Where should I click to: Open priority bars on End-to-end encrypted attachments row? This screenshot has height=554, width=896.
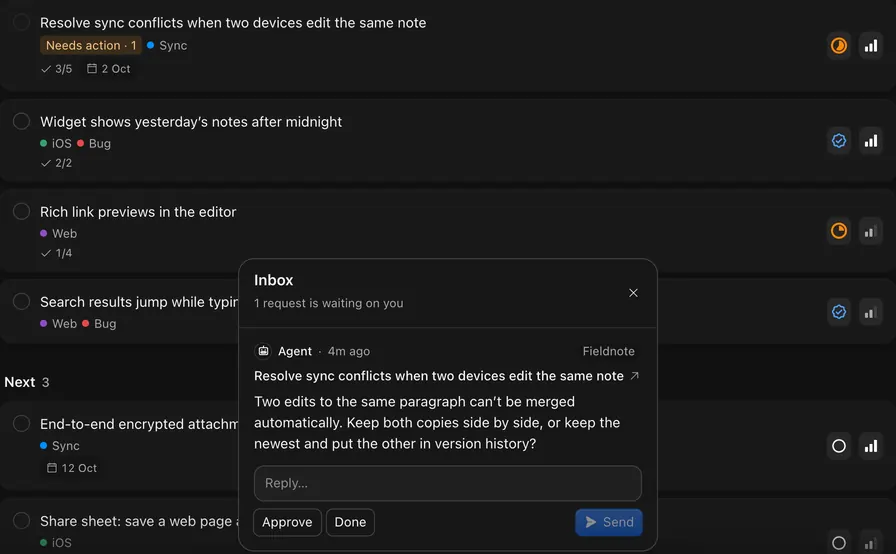click(870, 446)
